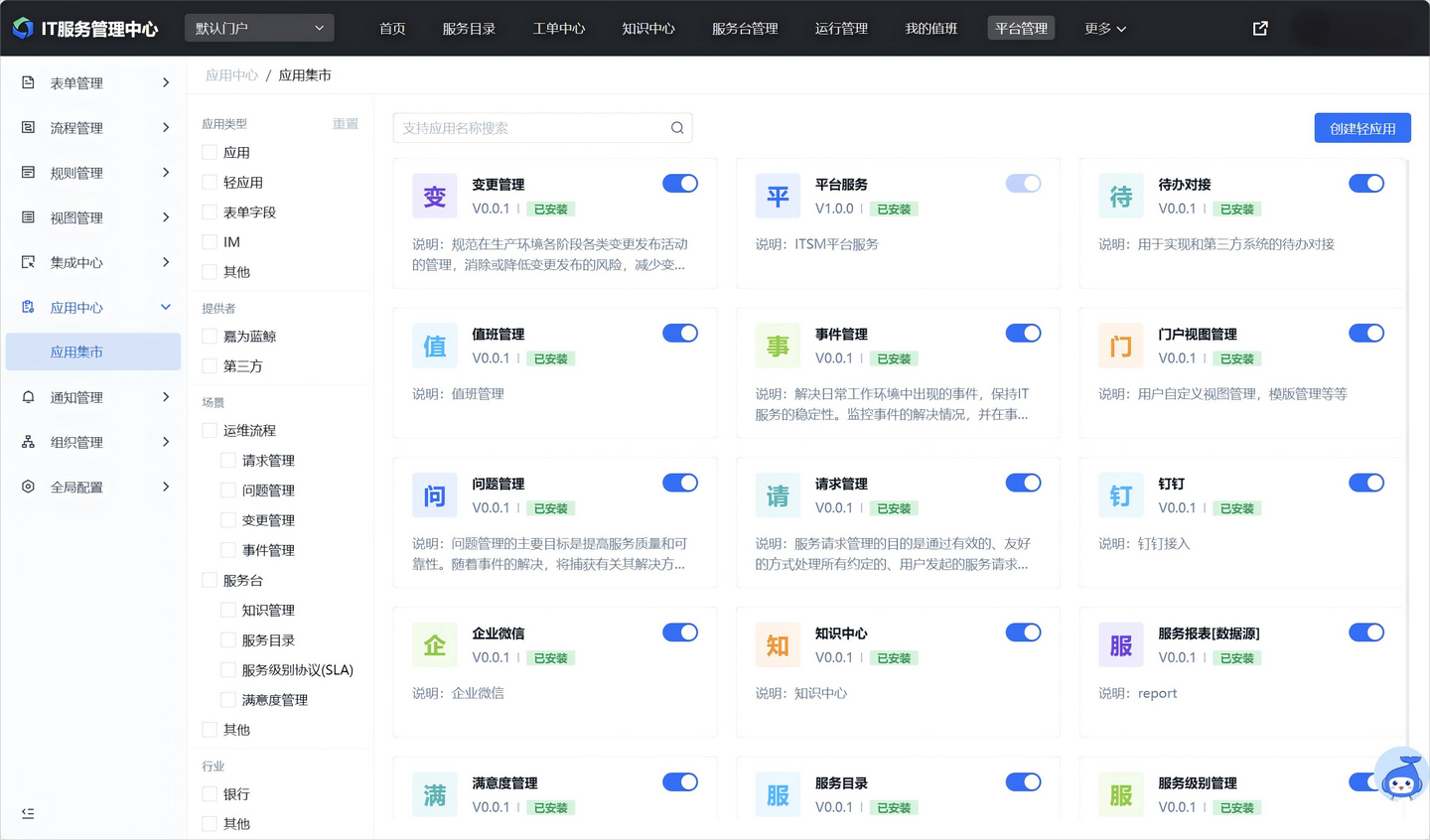1430x840 pixels.
Task: Click the 变更管理 app icon
Action: (x=435, y=196)
